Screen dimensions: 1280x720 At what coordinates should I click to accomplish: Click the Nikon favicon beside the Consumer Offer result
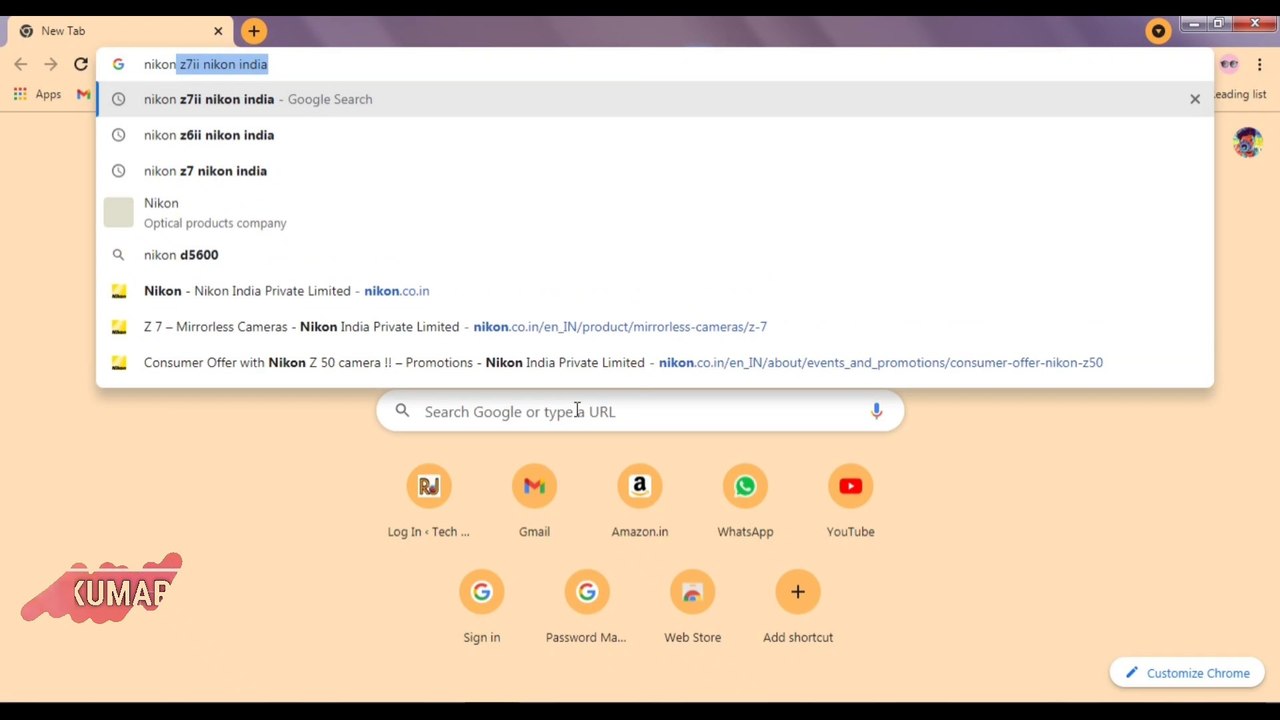click(x=118, y=363)
